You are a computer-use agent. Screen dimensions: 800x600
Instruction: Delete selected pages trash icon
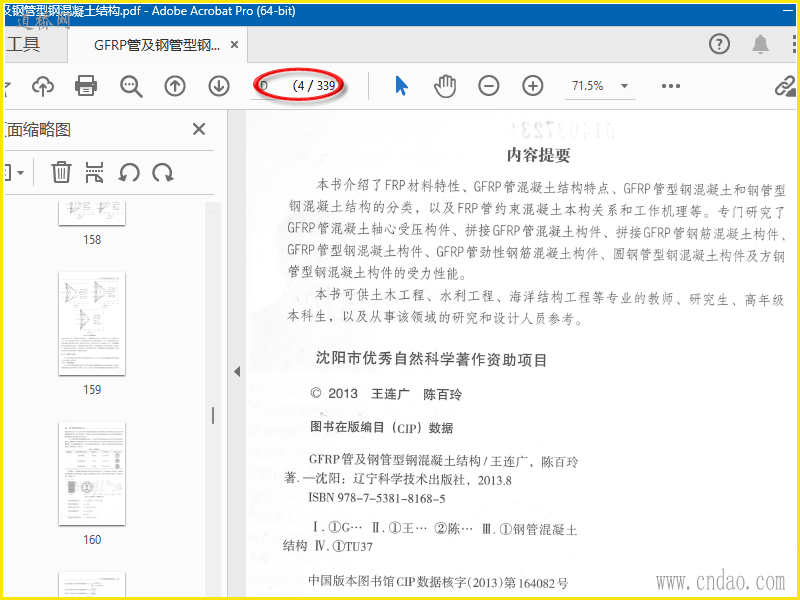61,172
